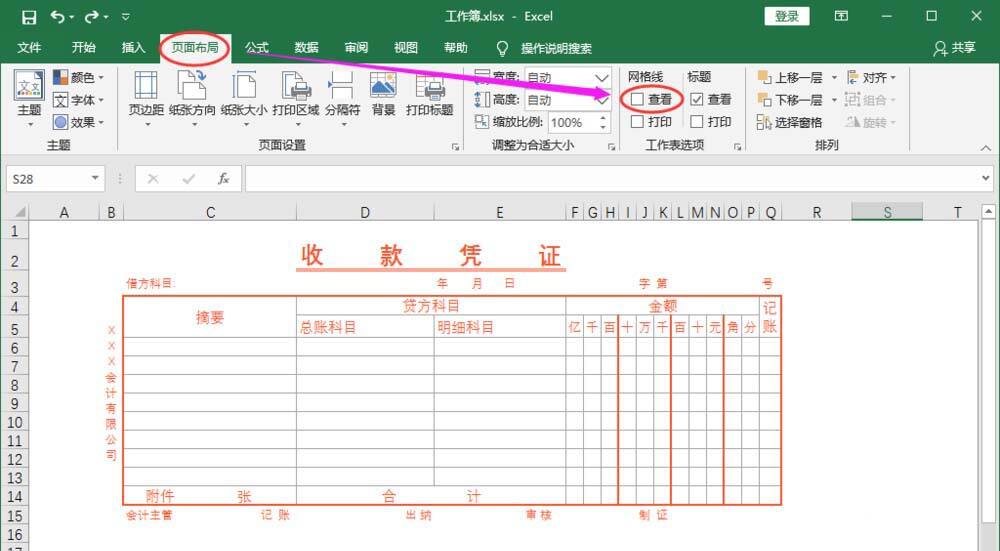The height and width of the screenshot is (551, 1000).
Task: Click the insert function fx icon
Action: tap(223, 179)
